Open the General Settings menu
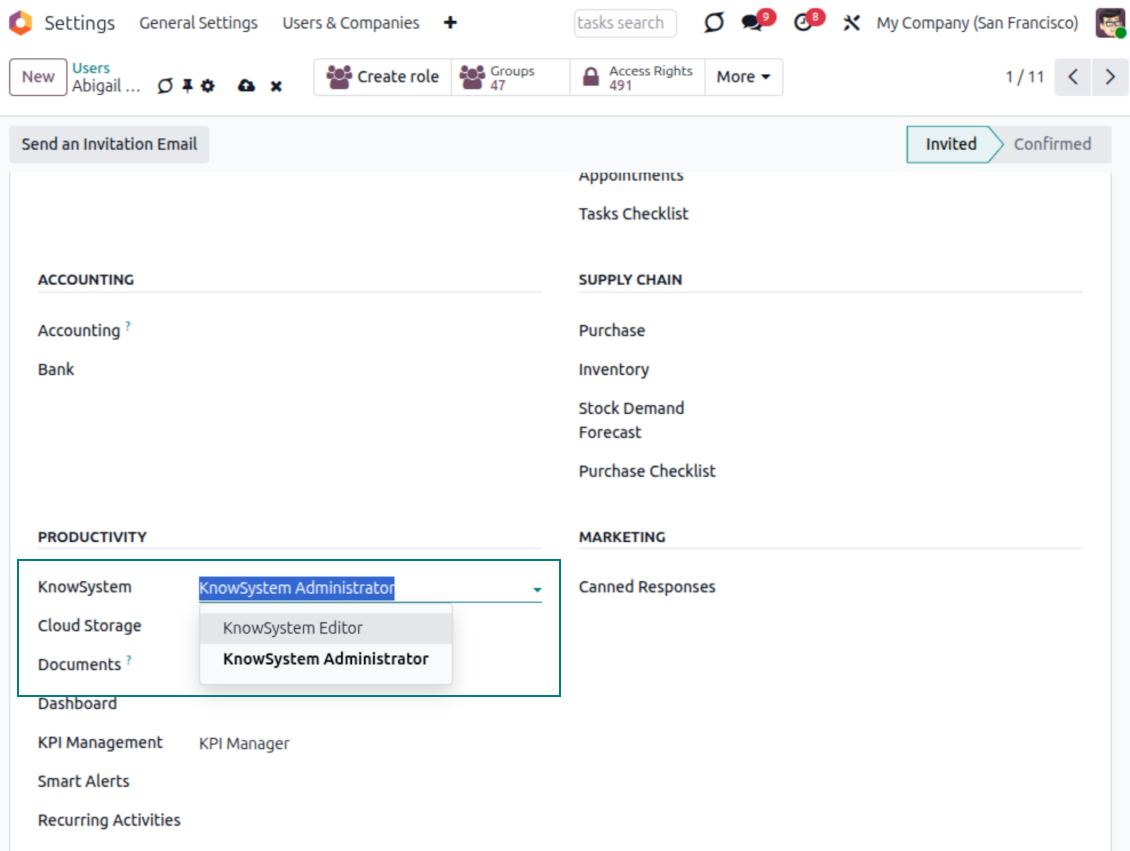The height and width of the screenshot is (851, 1130). [198, 23]
